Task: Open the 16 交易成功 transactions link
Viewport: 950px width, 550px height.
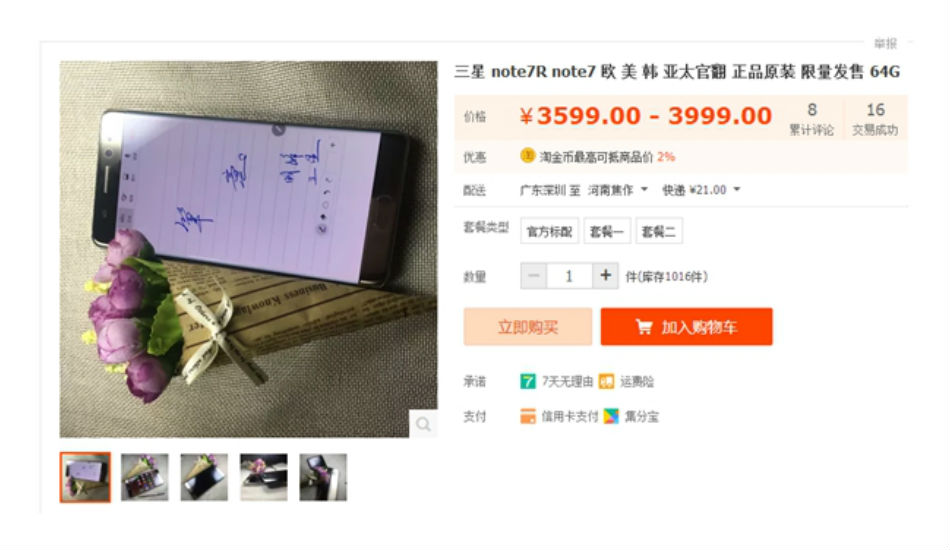Action: click(x=875, y=118)
